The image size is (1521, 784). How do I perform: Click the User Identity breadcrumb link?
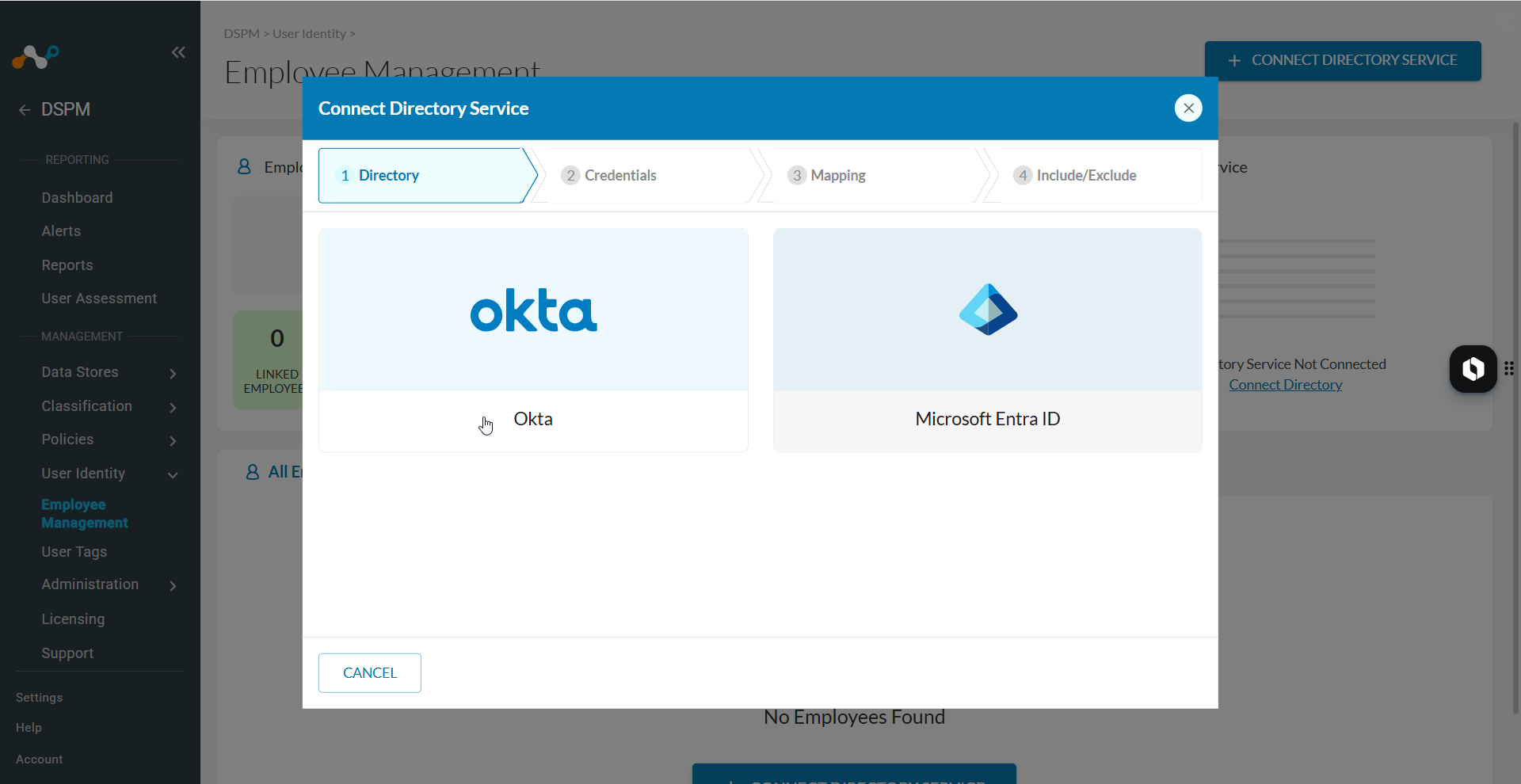click(x=309, y=34)
